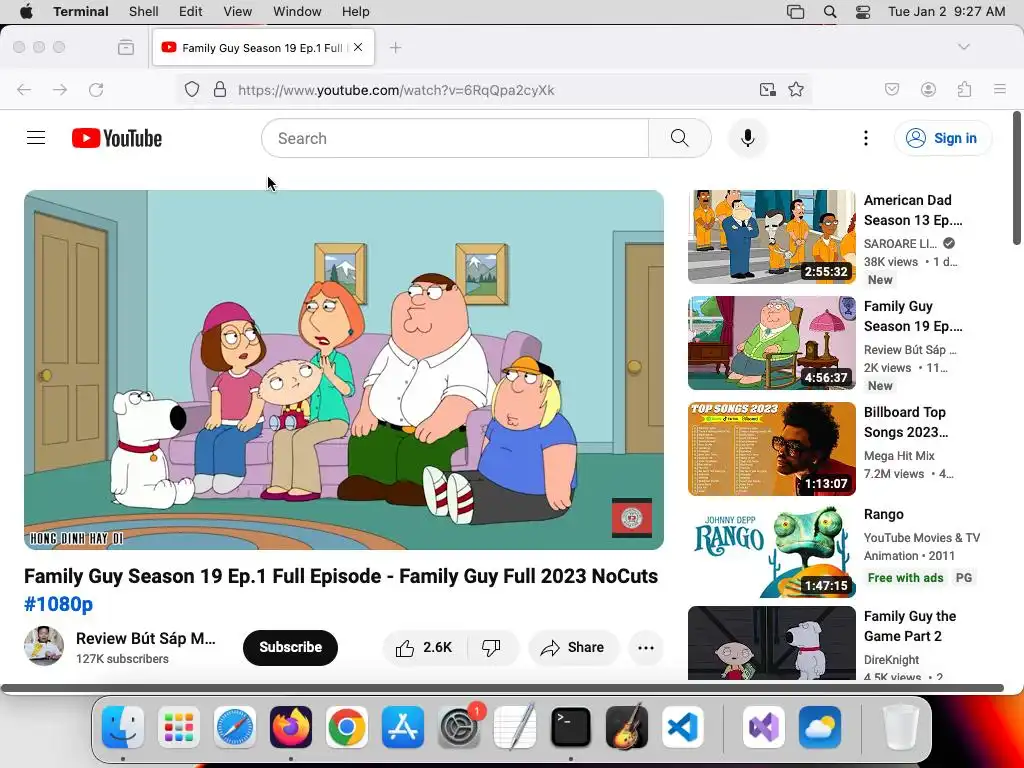Click the American Dad Season 13 title
Screen dimensions: 1024x768
click(x=913, y=210)
